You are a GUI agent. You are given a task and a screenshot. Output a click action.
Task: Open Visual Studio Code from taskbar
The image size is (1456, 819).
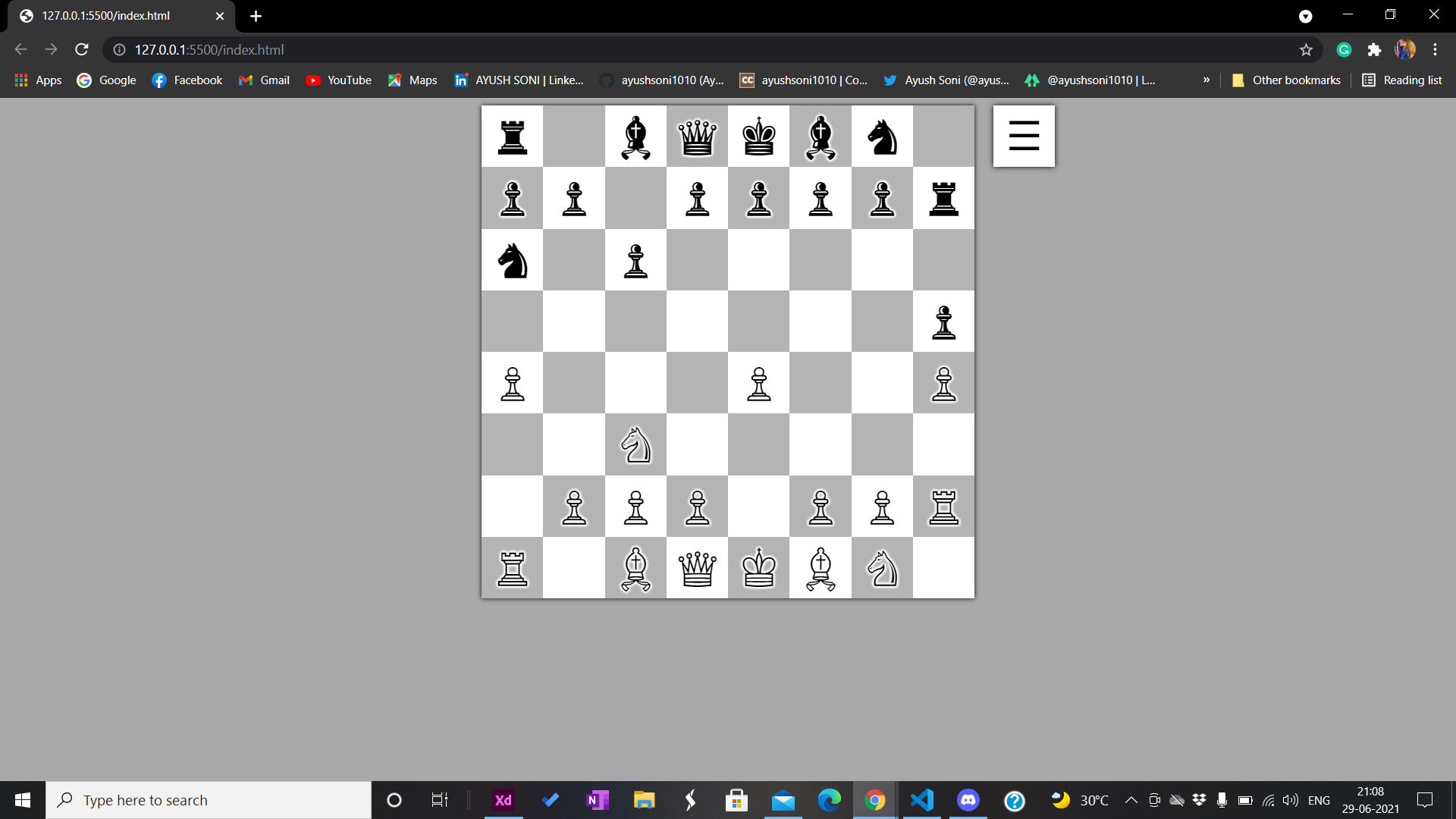click(x=921, y=800)
